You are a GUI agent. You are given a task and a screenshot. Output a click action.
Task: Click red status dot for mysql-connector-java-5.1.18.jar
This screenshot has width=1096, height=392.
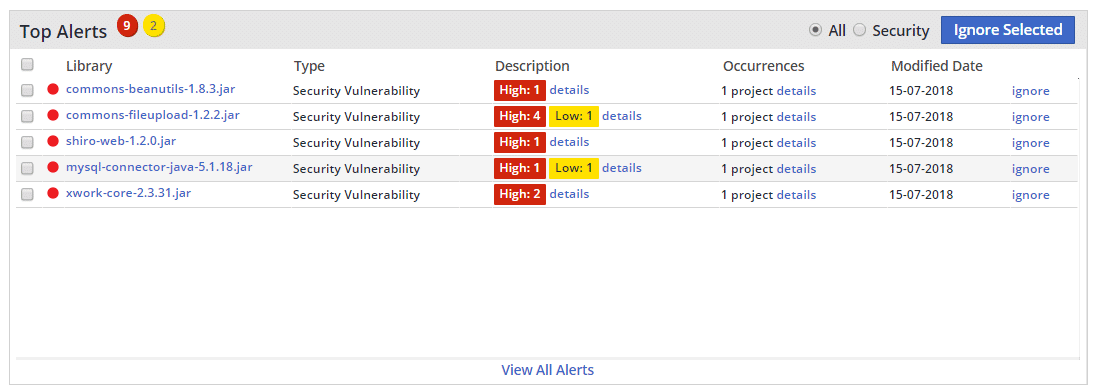point(53,167)
